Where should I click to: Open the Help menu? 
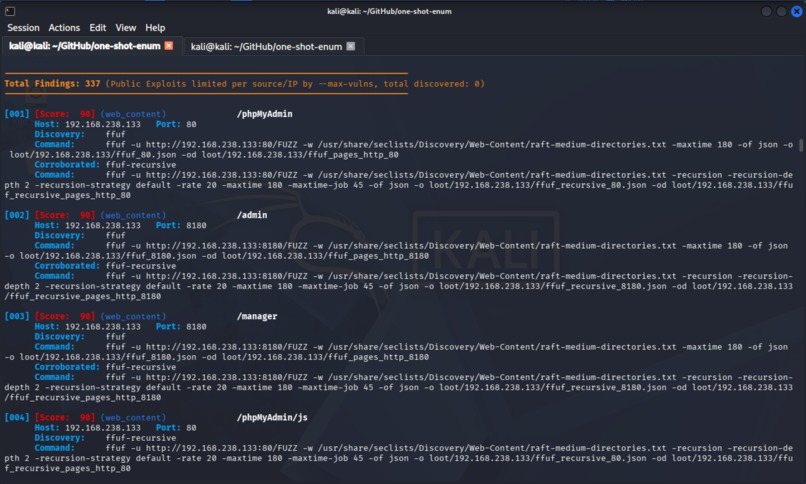point(155,28)
